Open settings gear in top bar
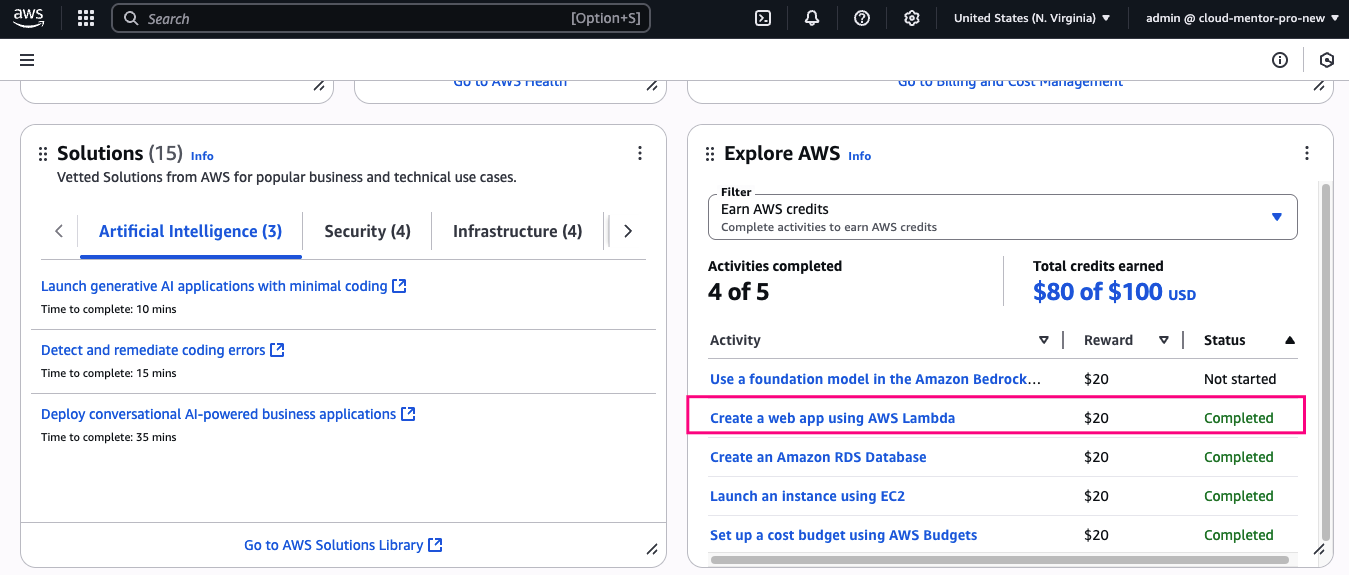 click(911, 18)
